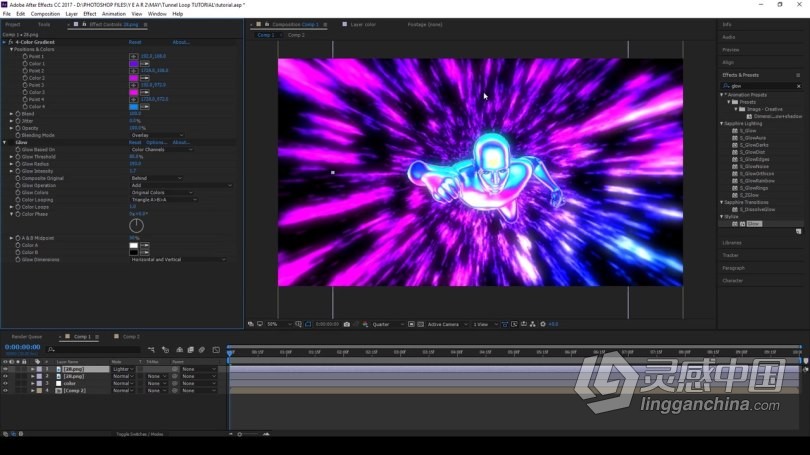
Task: Select the S_GlowRainbow effect preset
Action: coord(757,181)
